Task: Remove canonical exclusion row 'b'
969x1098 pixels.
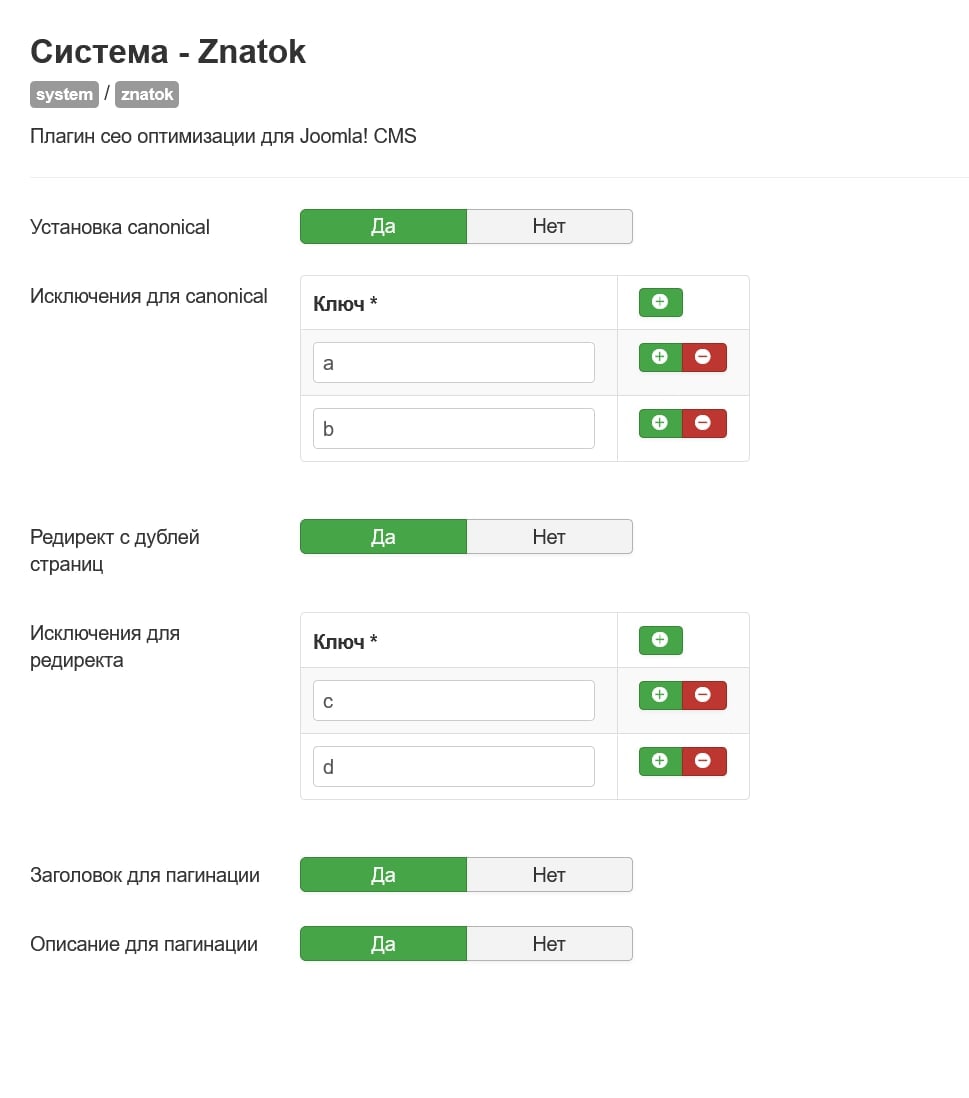Action: click(x=704, y=423)
